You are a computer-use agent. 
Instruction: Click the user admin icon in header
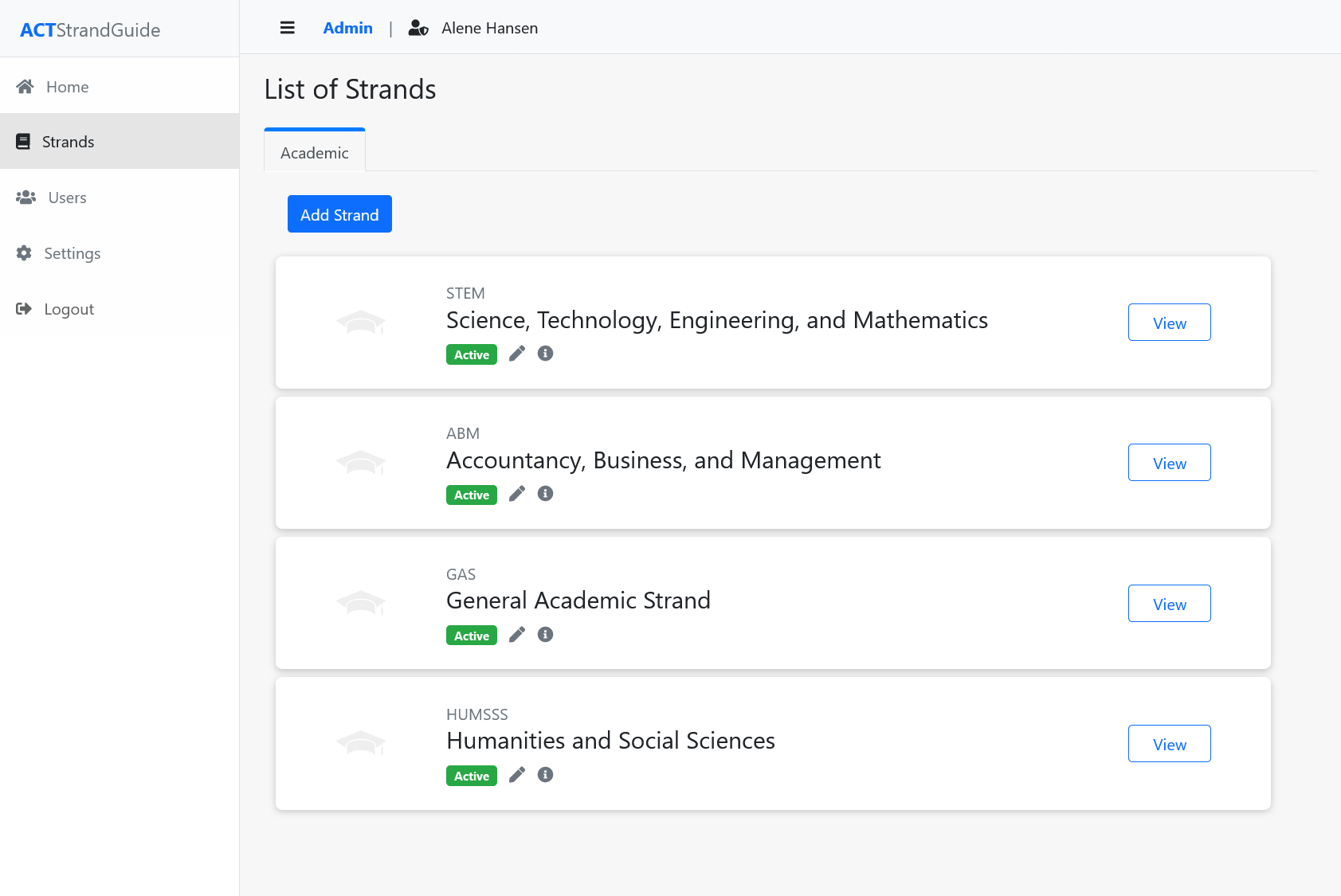point(418,28)
